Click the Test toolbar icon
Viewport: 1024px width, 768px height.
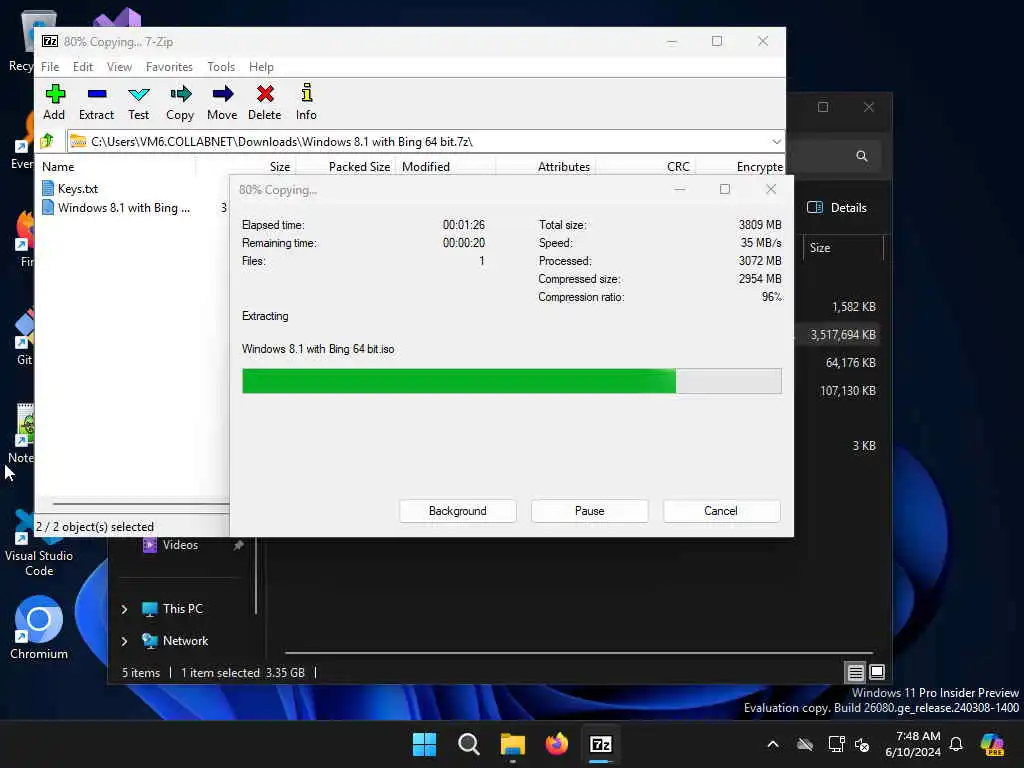tap(138, 102)
